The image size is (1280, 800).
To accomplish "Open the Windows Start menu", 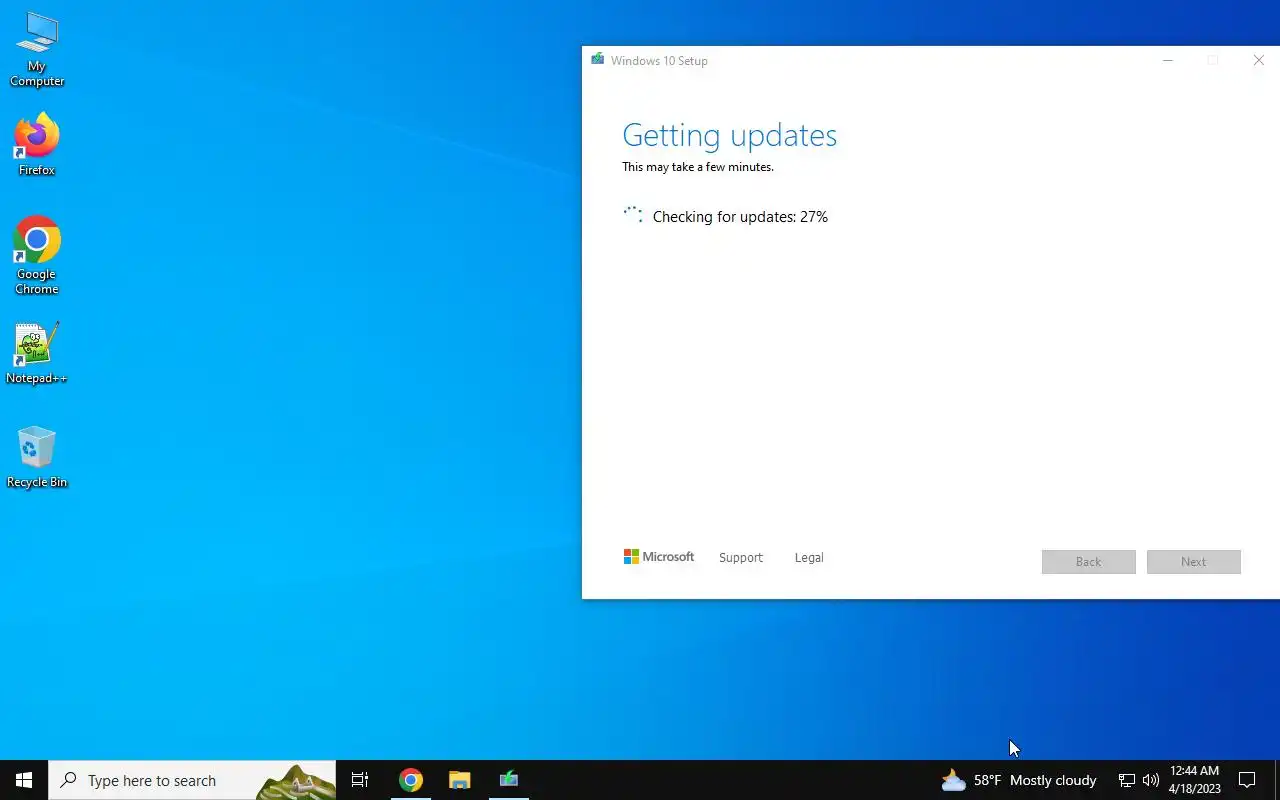I will (24, 780).
